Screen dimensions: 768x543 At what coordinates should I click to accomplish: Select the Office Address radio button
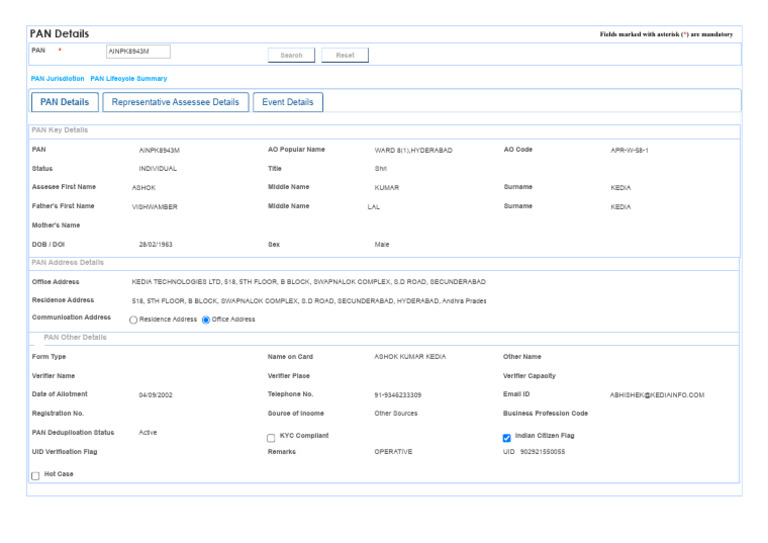206,320
